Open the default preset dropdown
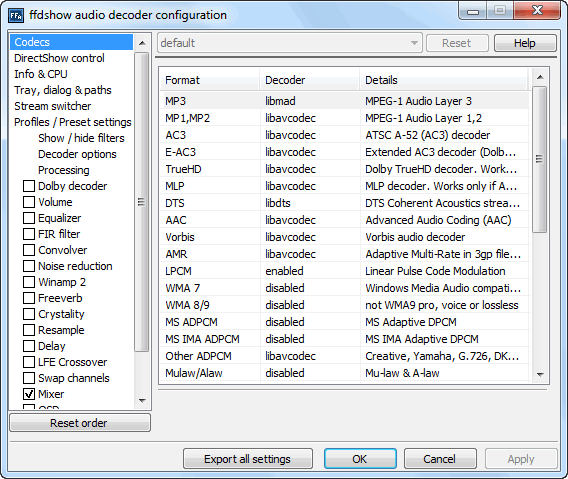 click(290, 43)
